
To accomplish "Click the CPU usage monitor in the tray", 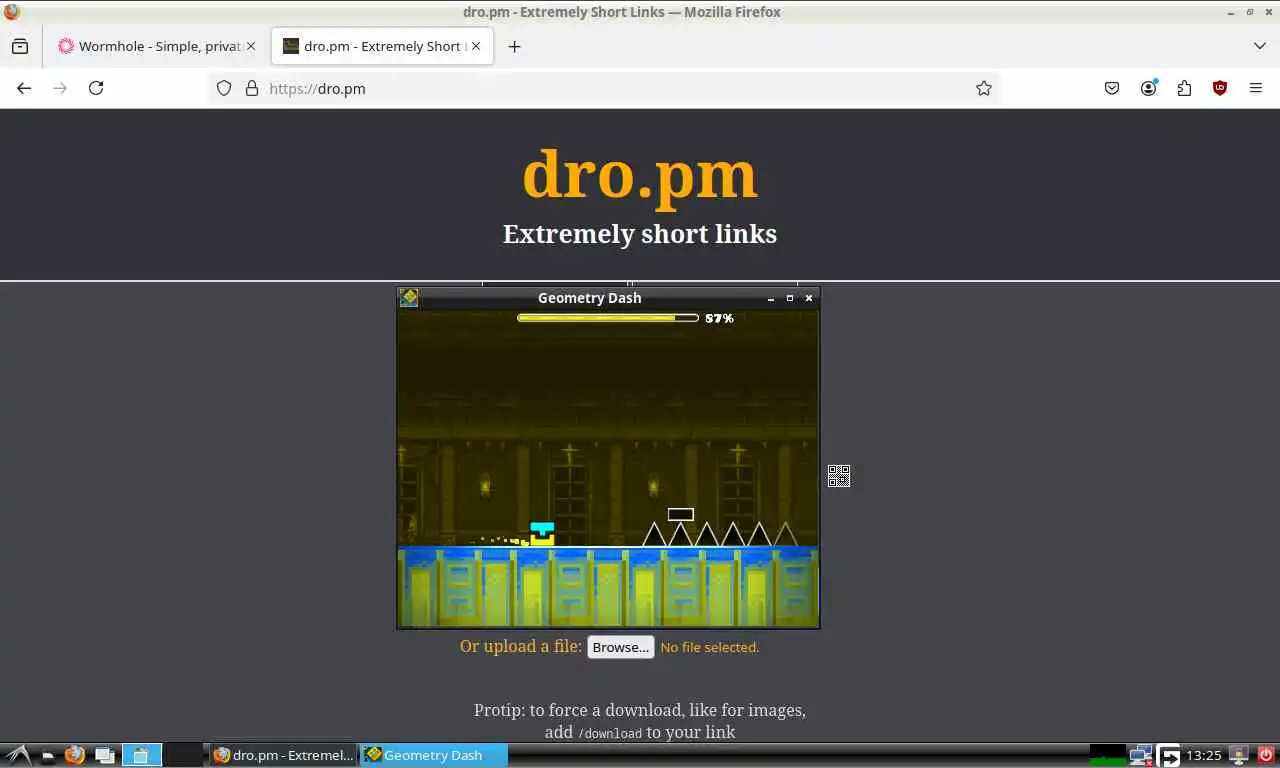I will coord(1108,755).
